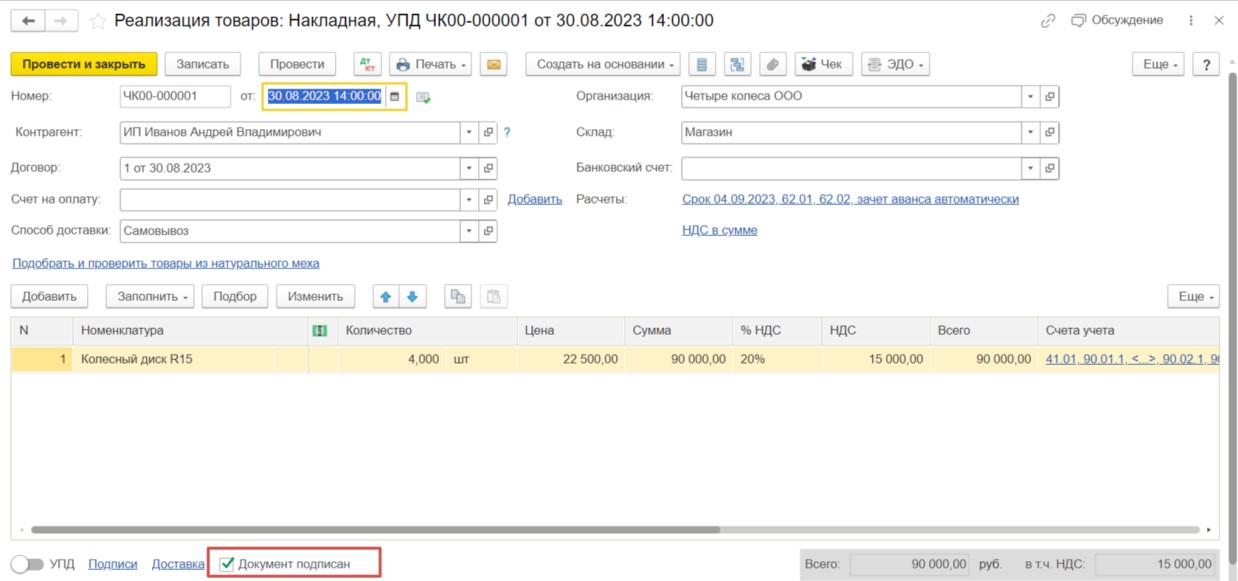Copy link to document icon
This screenshot has width=1238, height=581.
(1048, 21)
